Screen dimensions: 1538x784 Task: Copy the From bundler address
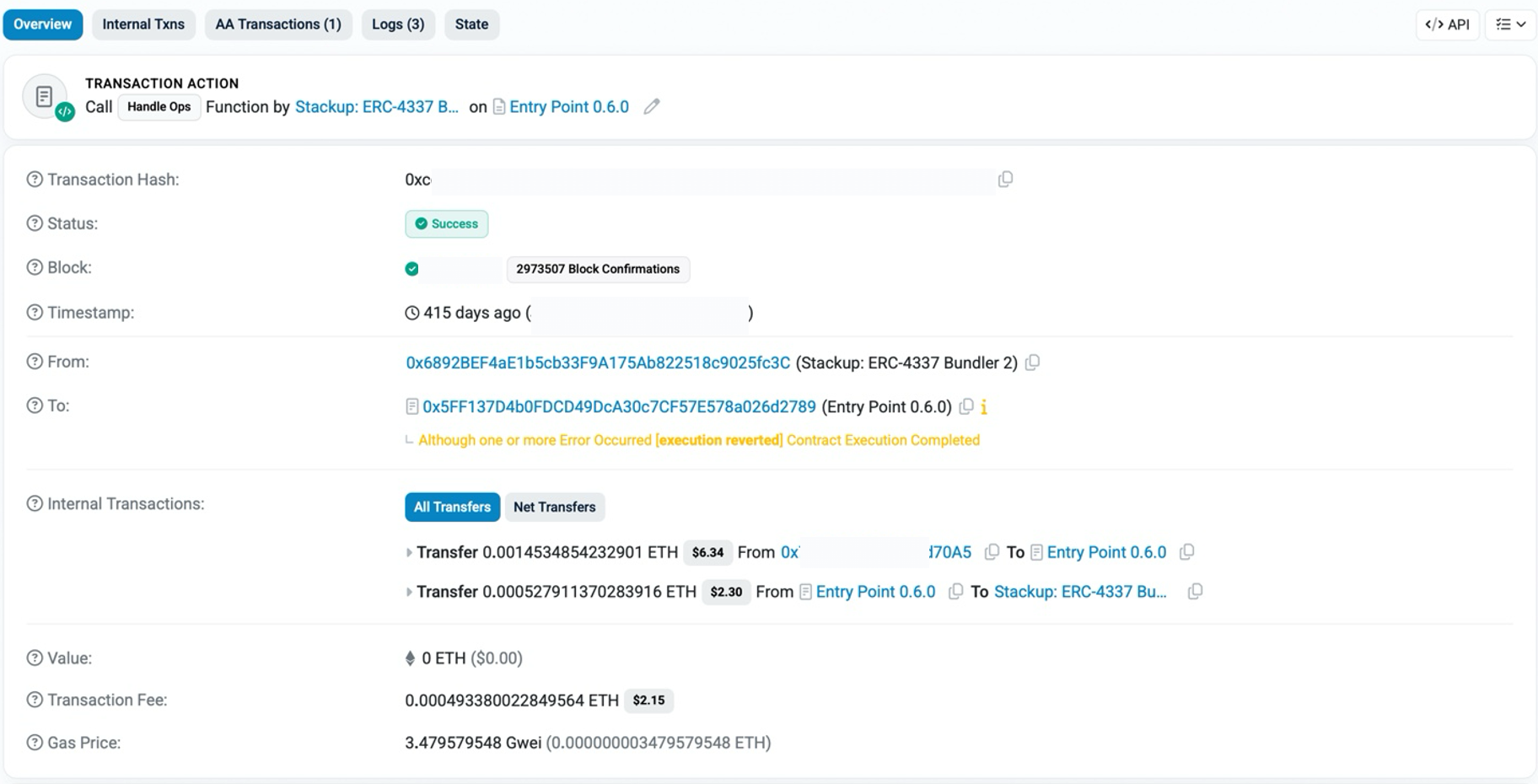tap(1032, 362)
